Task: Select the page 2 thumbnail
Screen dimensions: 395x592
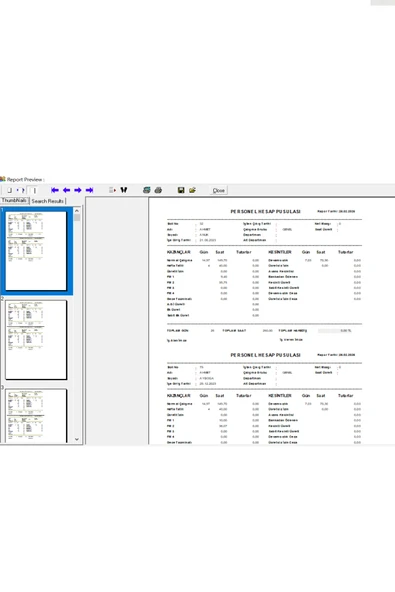Action: pyautogui.click(x=36, y=340)
